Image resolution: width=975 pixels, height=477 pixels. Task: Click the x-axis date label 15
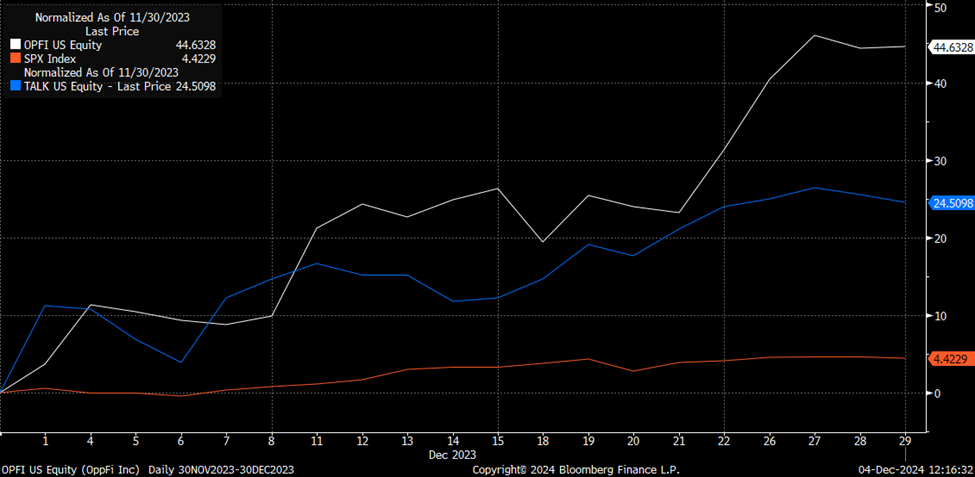pyautogui.click(x=497, y=442)
